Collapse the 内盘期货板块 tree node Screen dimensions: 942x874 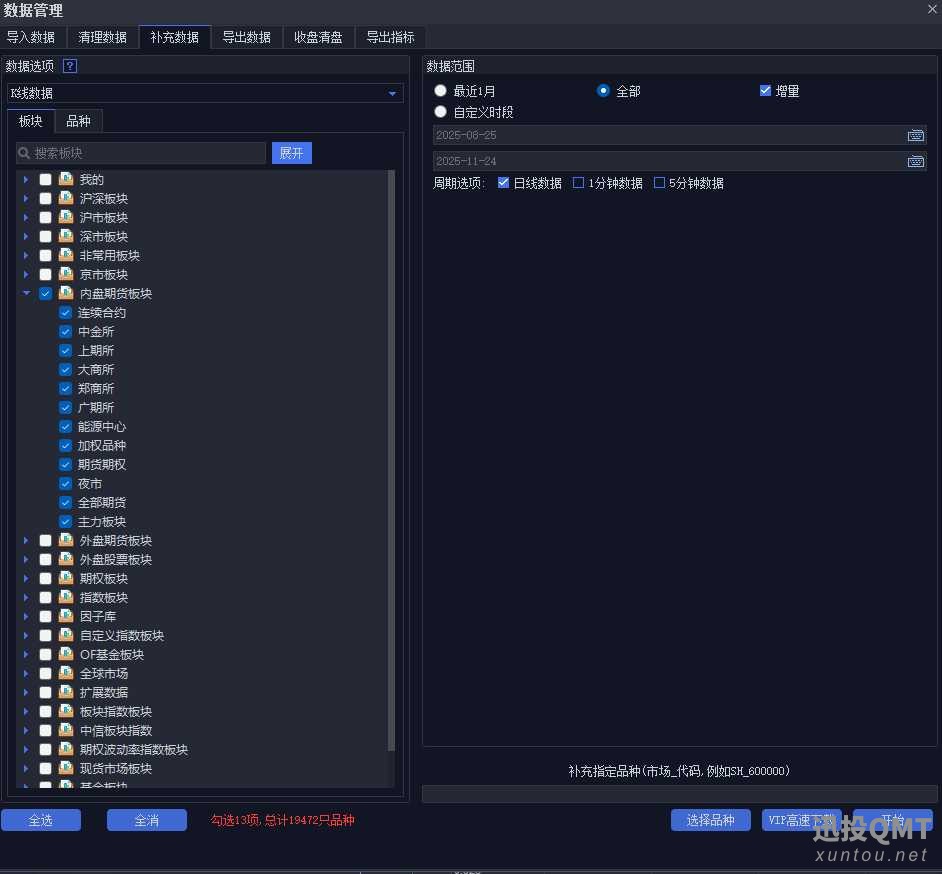[x=27, y=293]
